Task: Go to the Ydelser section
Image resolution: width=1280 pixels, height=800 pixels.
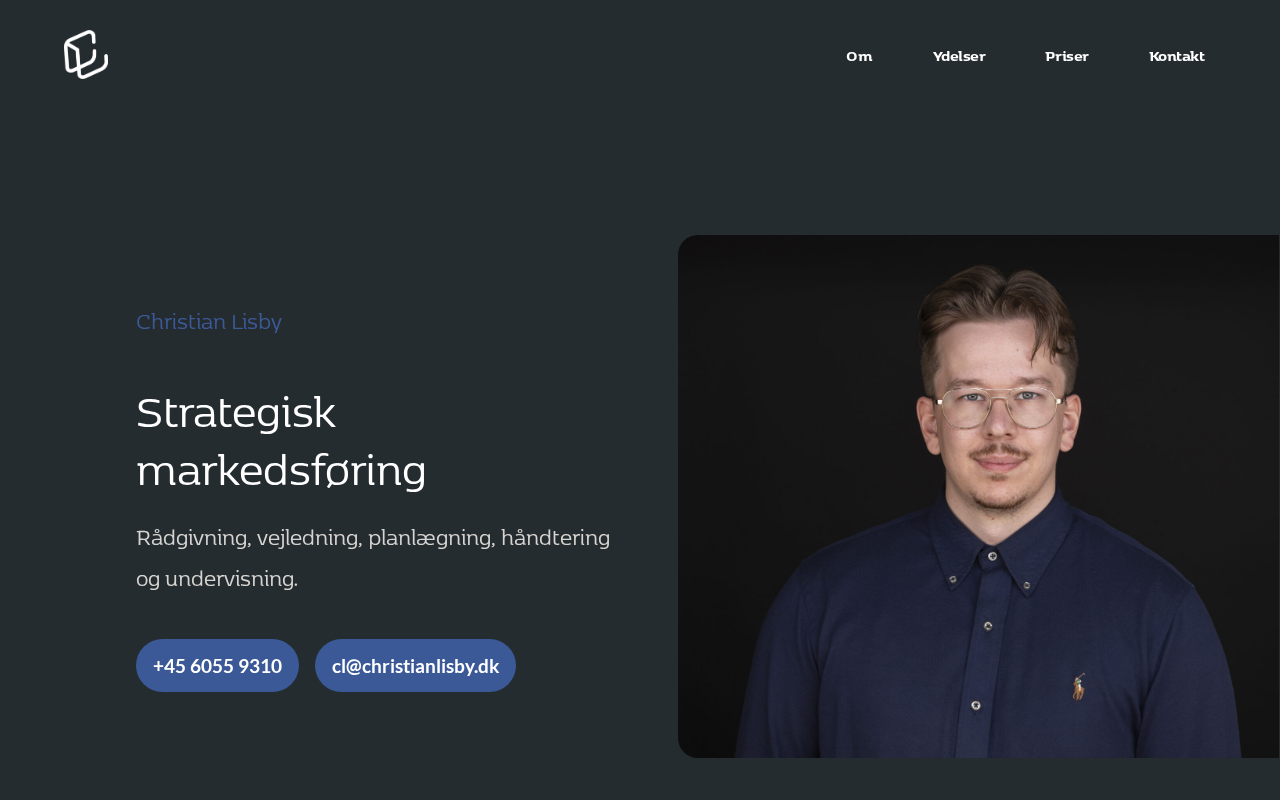Action: (959, 56)
